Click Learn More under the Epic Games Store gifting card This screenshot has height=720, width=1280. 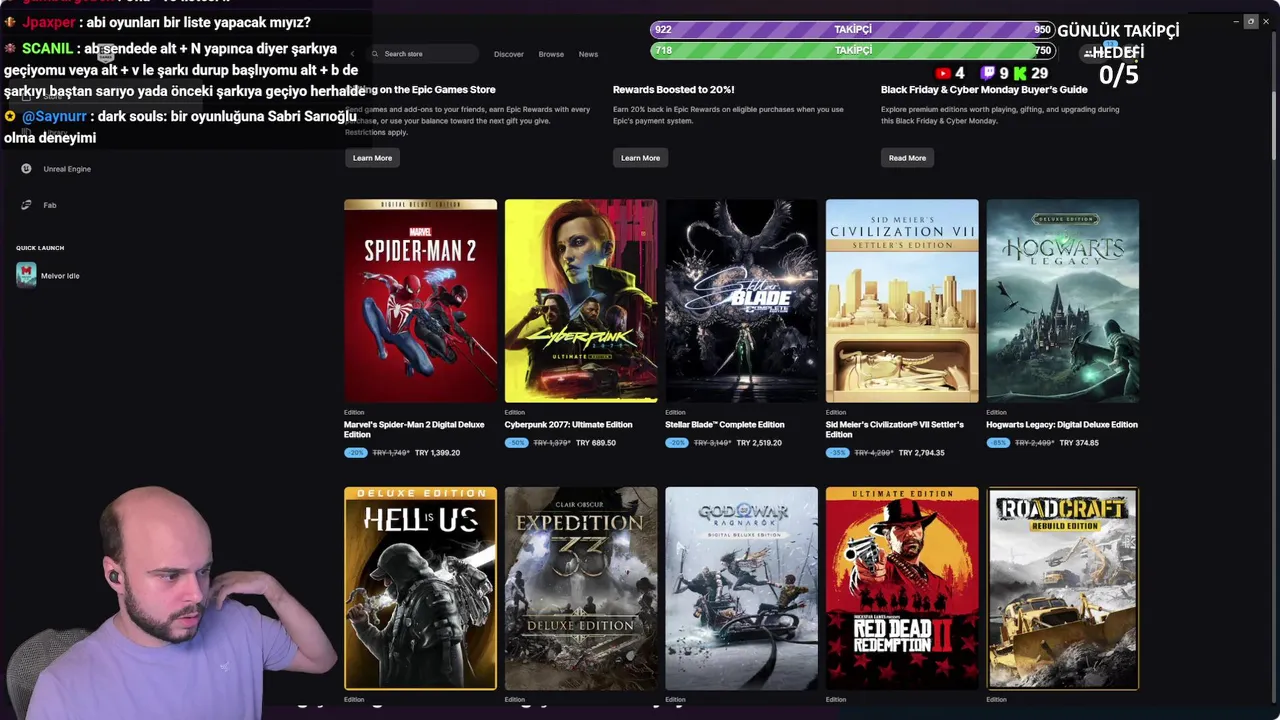click(x=372, y=158)
